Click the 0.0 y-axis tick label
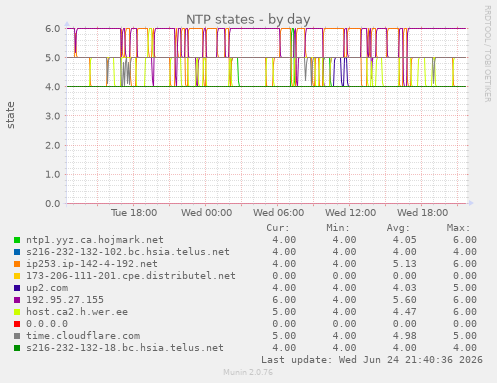497x383 pixels. (x=53, y=204)
